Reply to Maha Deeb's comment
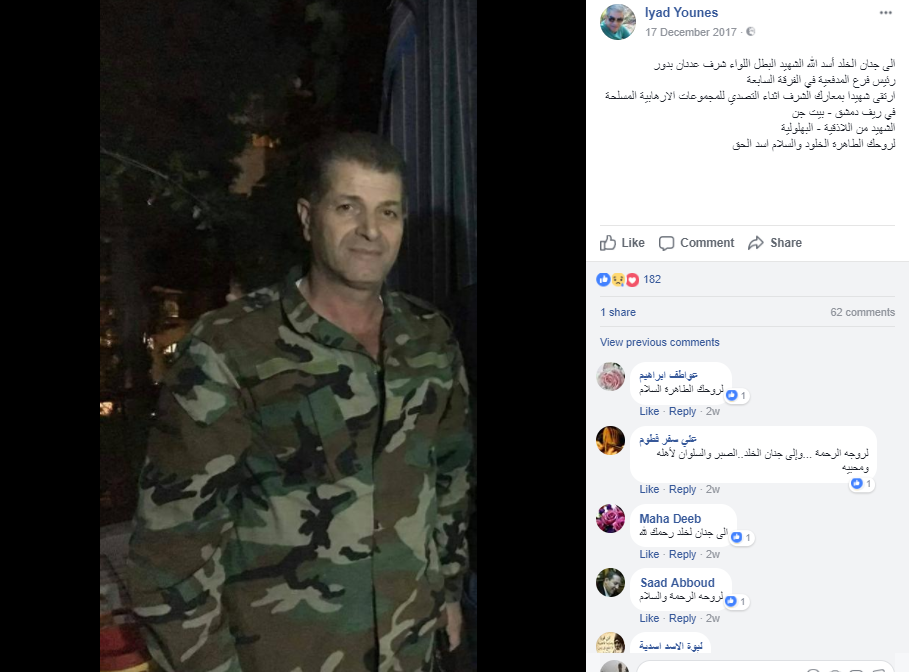This screenshot has height=672, width=909. (x=682, y=554)
